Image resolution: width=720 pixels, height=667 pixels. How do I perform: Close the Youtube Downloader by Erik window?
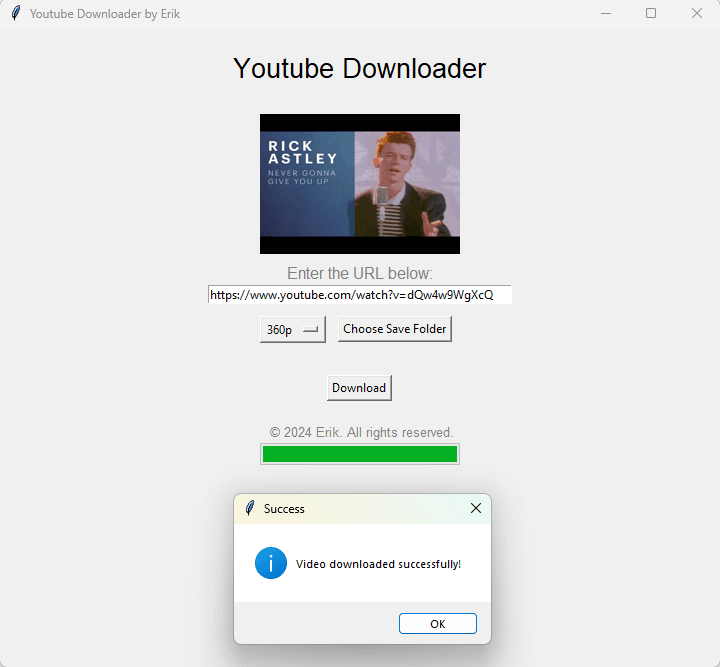point(697,13)
